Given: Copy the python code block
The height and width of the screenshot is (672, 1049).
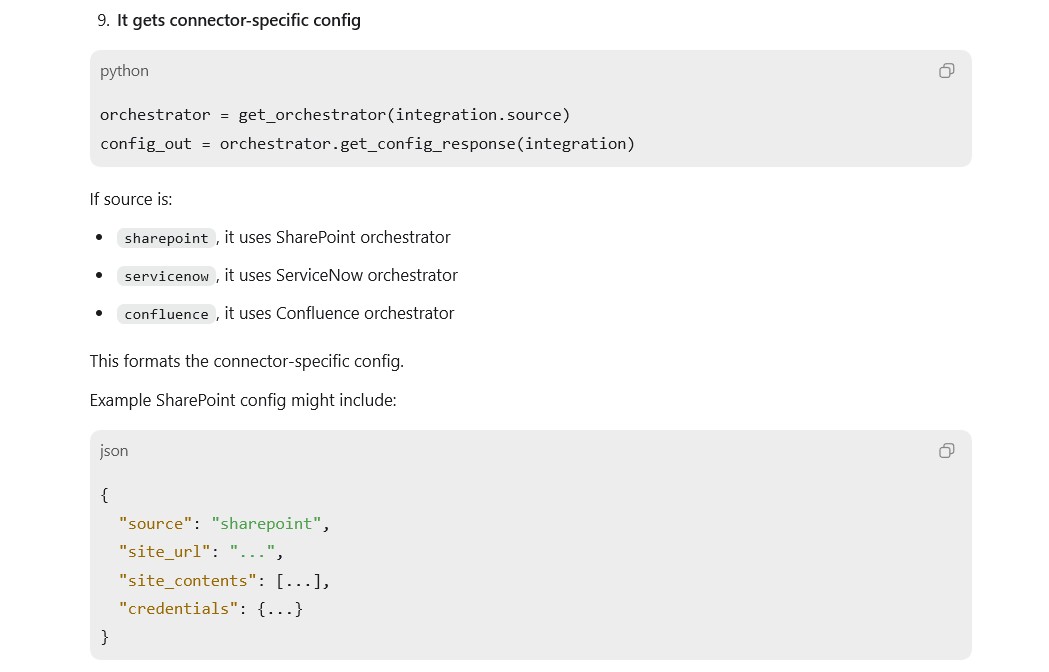Looking at the screenshot, I should [x=946, y=71].
